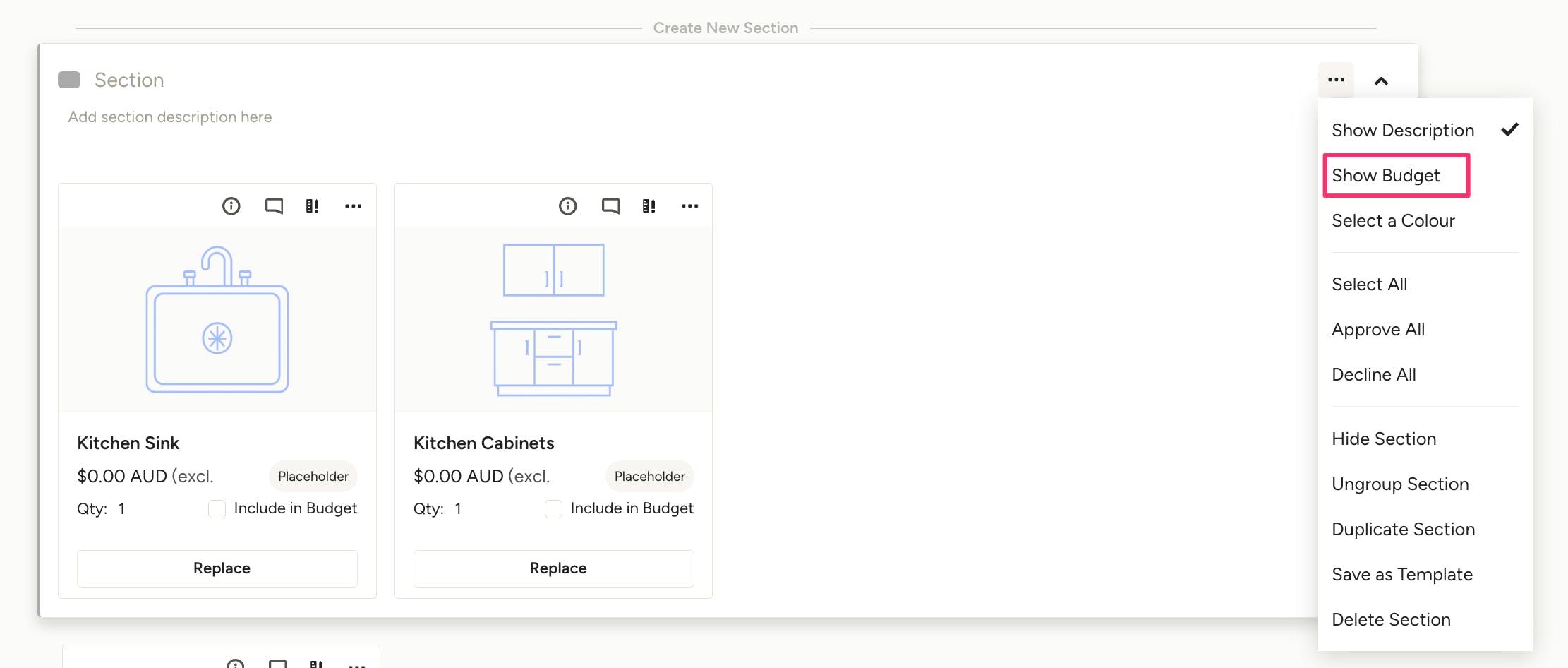The height and width of the screenshot is (668, 1568).
Task: Click compare icon on Kitchen Cabinets card
Action: coord(649,206)
